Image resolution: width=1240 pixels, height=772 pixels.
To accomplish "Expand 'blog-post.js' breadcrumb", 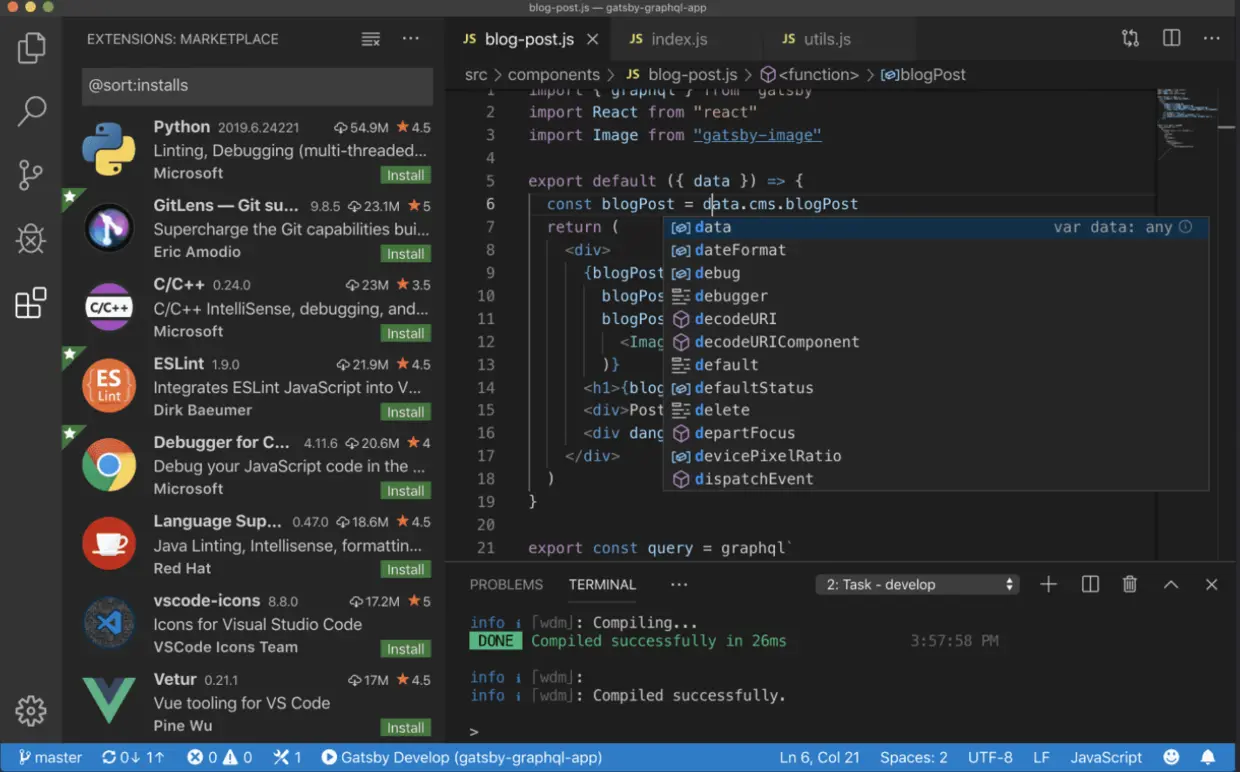I will click(682, 74).
